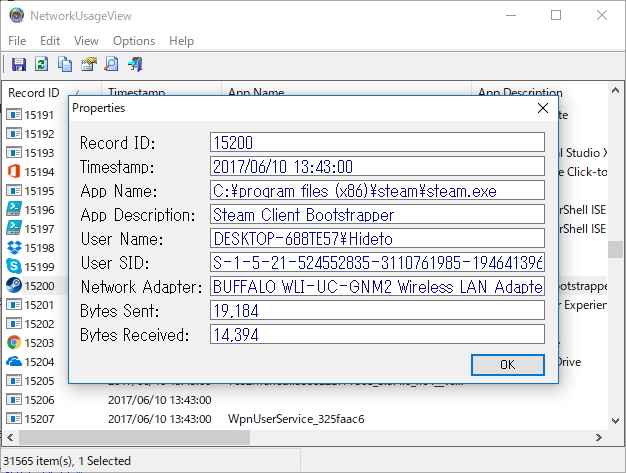Click the row 15206 timestamp cell
This screenshot has width=626, height=473.
click(160, 400)
